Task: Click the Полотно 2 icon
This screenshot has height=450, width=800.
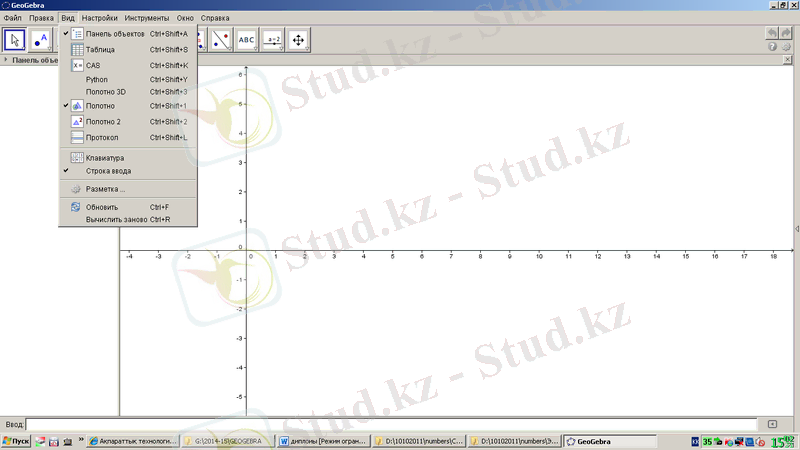Action: pos(77,121)
